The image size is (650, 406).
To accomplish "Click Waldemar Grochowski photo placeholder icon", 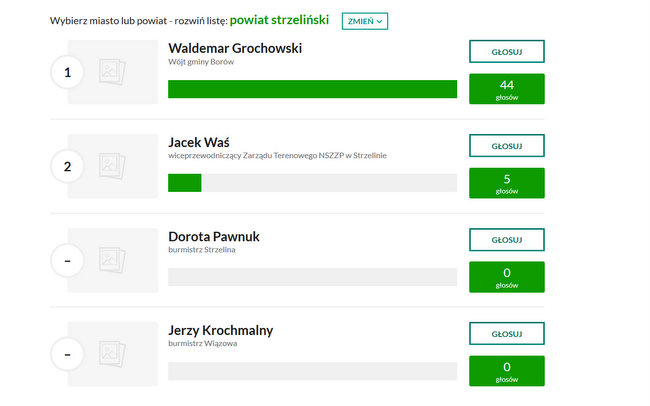I will pyautogui.click(x=112, y=72).
